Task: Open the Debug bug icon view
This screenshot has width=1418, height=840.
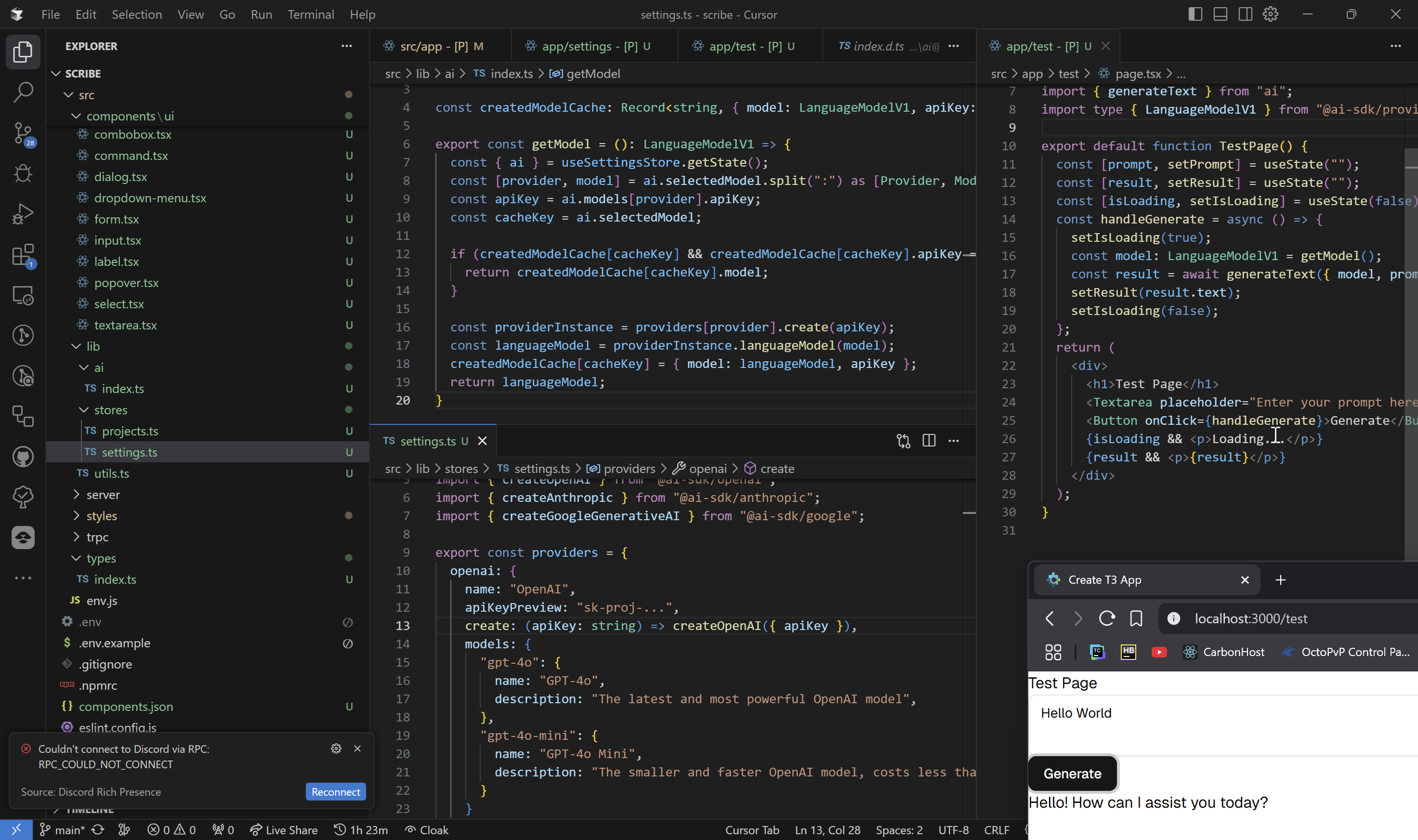Action: click(23, 173)
